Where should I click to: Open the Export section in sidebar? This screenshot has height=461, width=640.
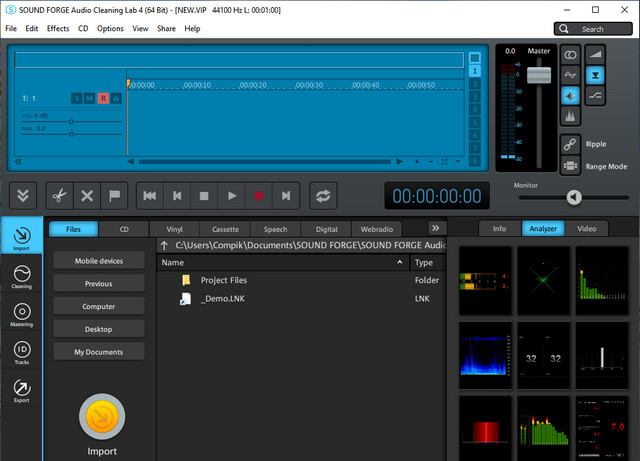[x=21, y=391]
